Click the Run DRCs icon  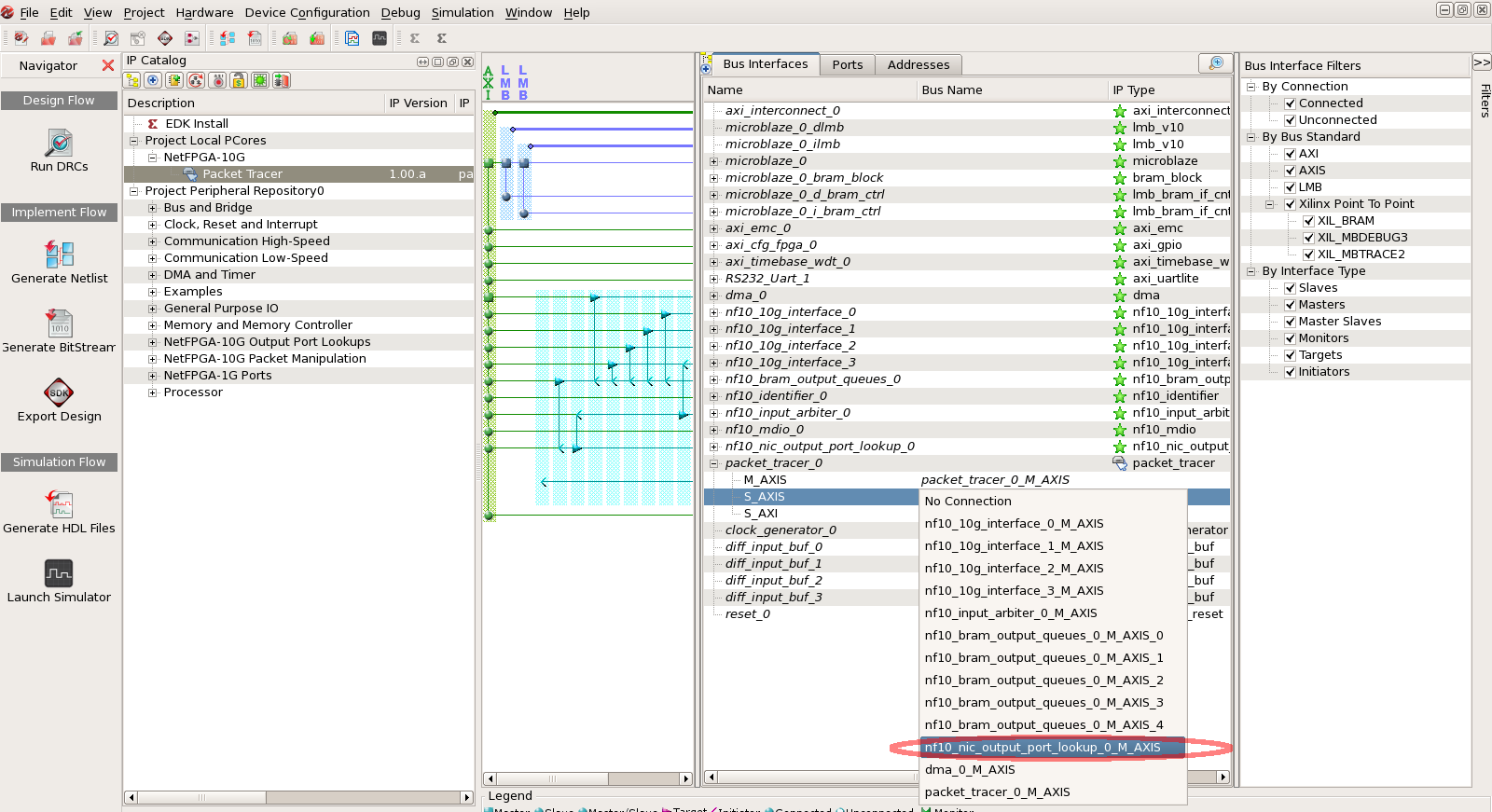[x=59, y=144]
